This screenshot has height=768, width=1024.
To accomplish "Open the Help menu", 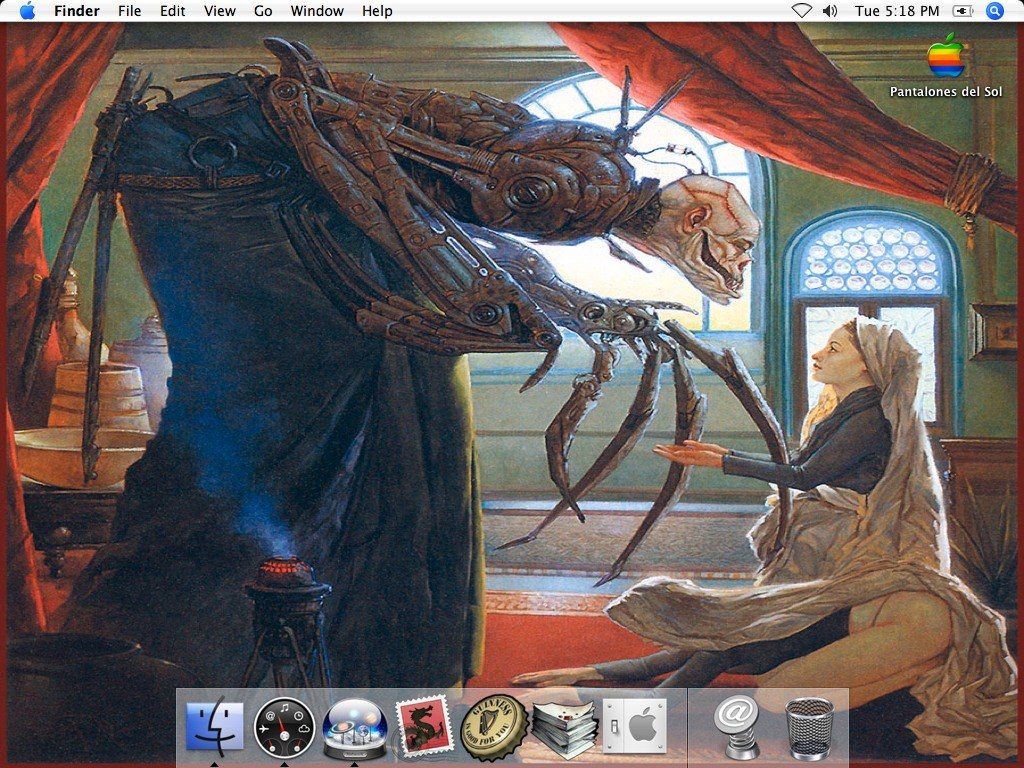I will (377, 11).
